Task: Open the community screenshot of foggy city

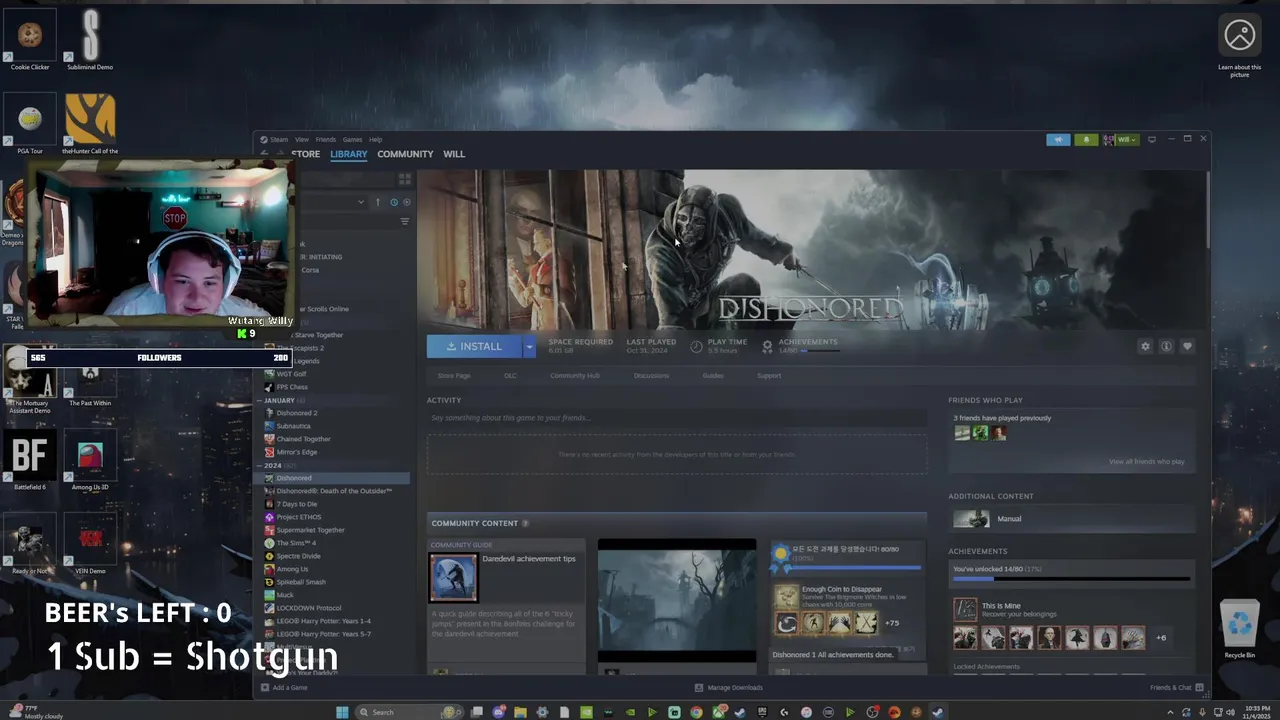Action: point(677,600)
